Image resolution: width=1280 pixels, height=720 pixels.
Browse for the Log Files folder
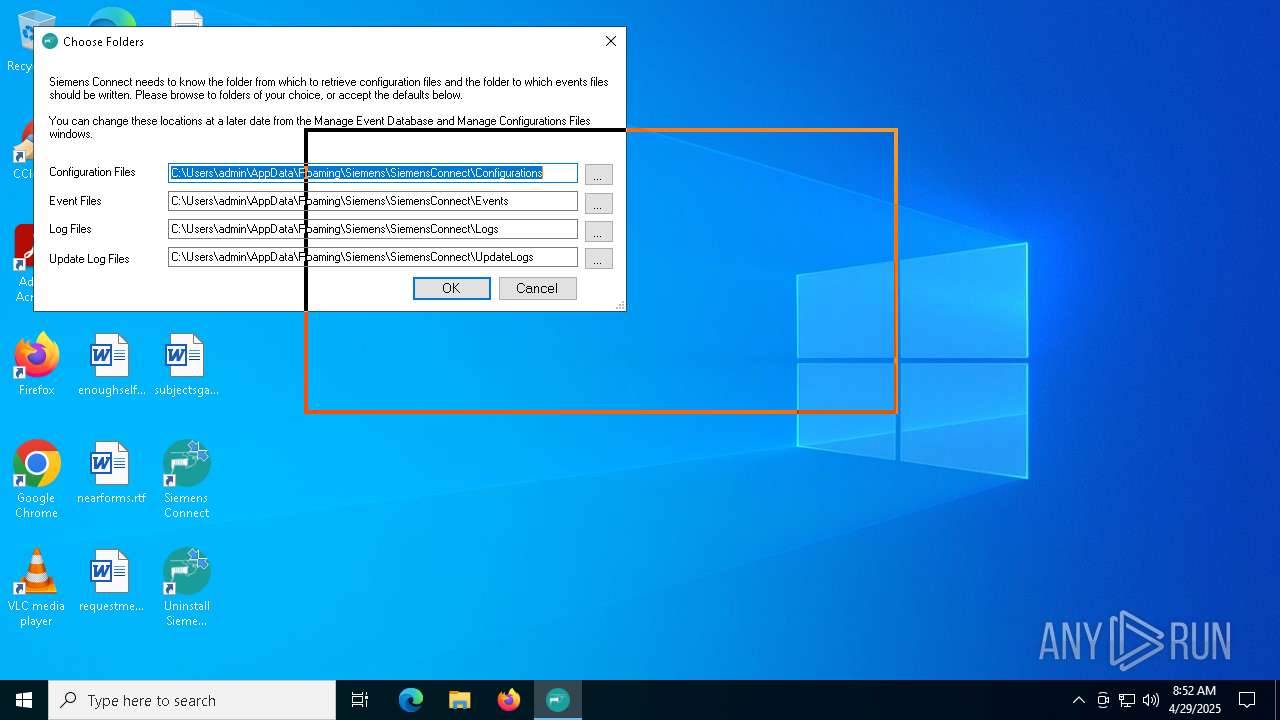coord(598,231)
